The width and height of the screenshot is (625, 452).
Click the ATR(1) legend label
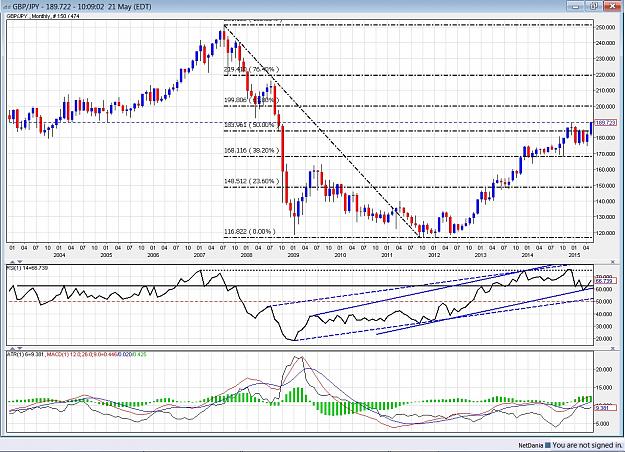coord(25,354)
